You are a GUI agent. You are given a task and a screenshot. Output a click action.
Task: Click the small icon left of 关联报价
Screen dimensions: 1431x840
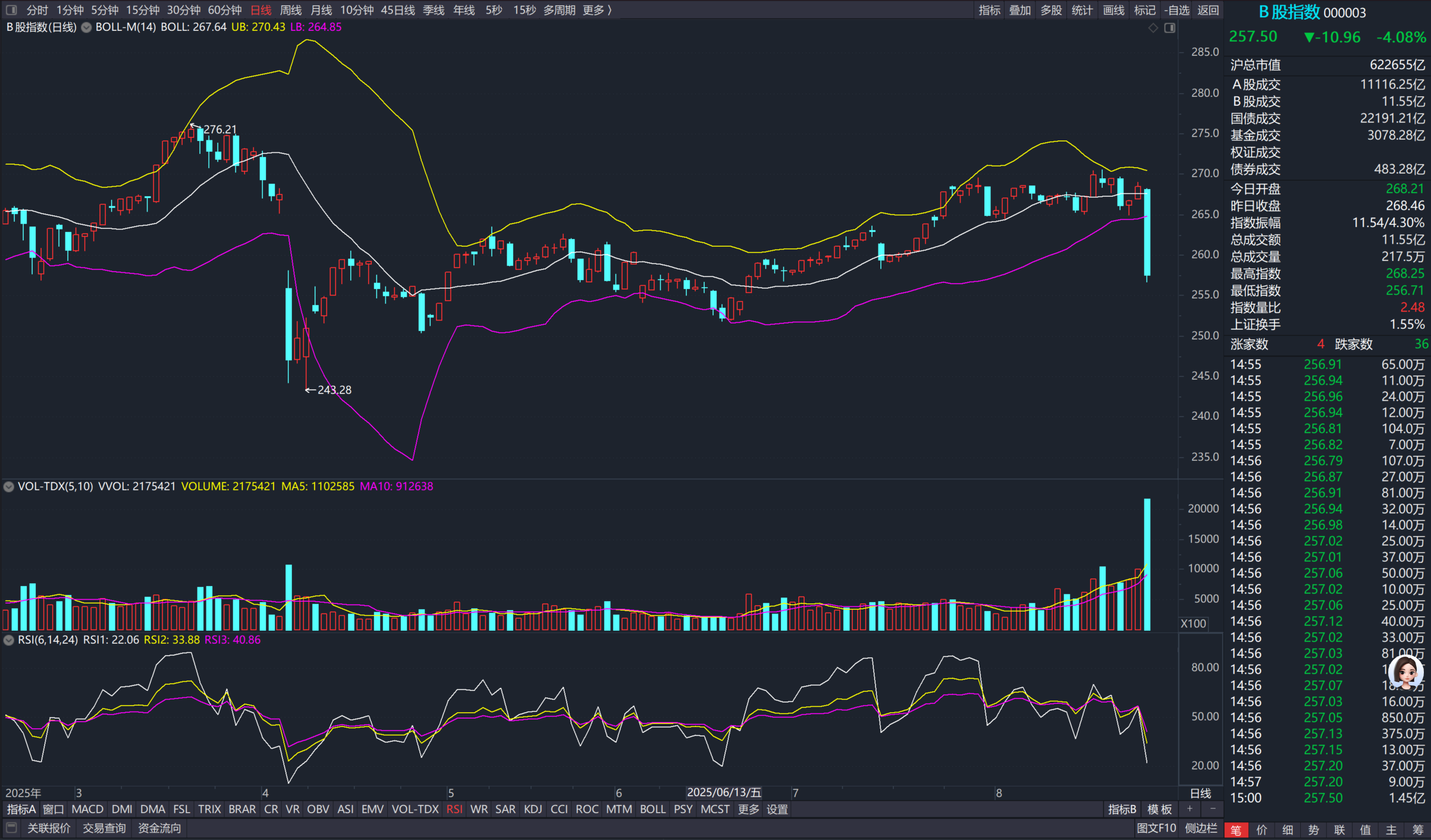point(11,828)
